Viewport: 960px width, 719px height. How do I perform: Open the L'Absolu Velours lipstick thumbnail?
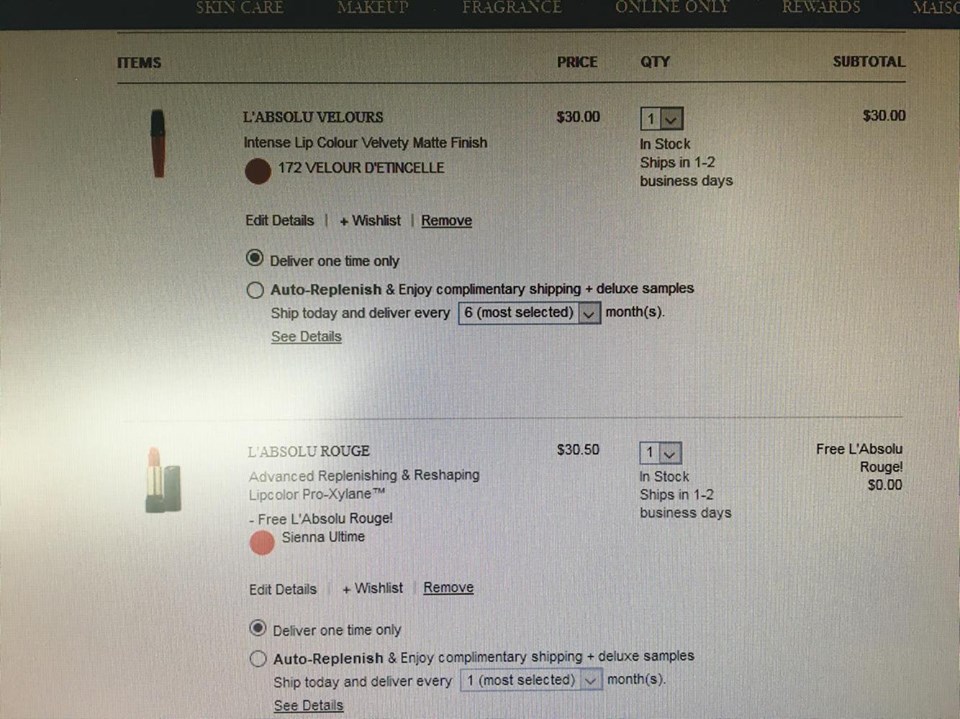(x=158, y=143)
